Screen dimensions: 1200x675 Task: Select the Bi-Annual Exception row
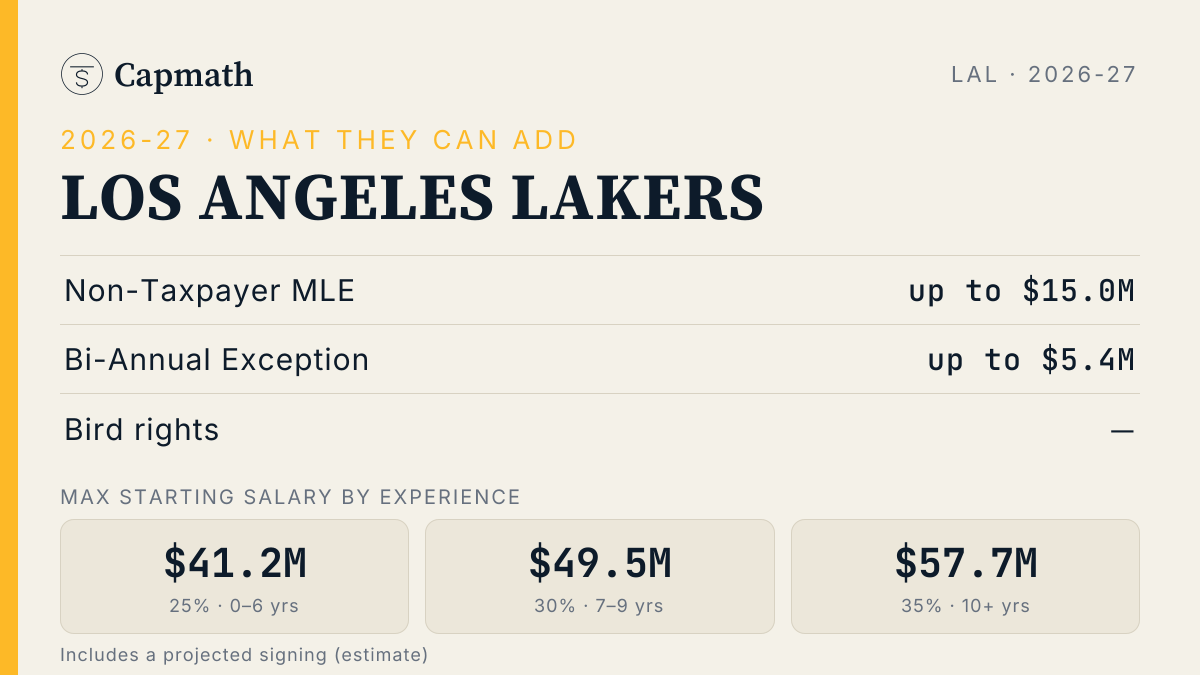tap(600, 359)
